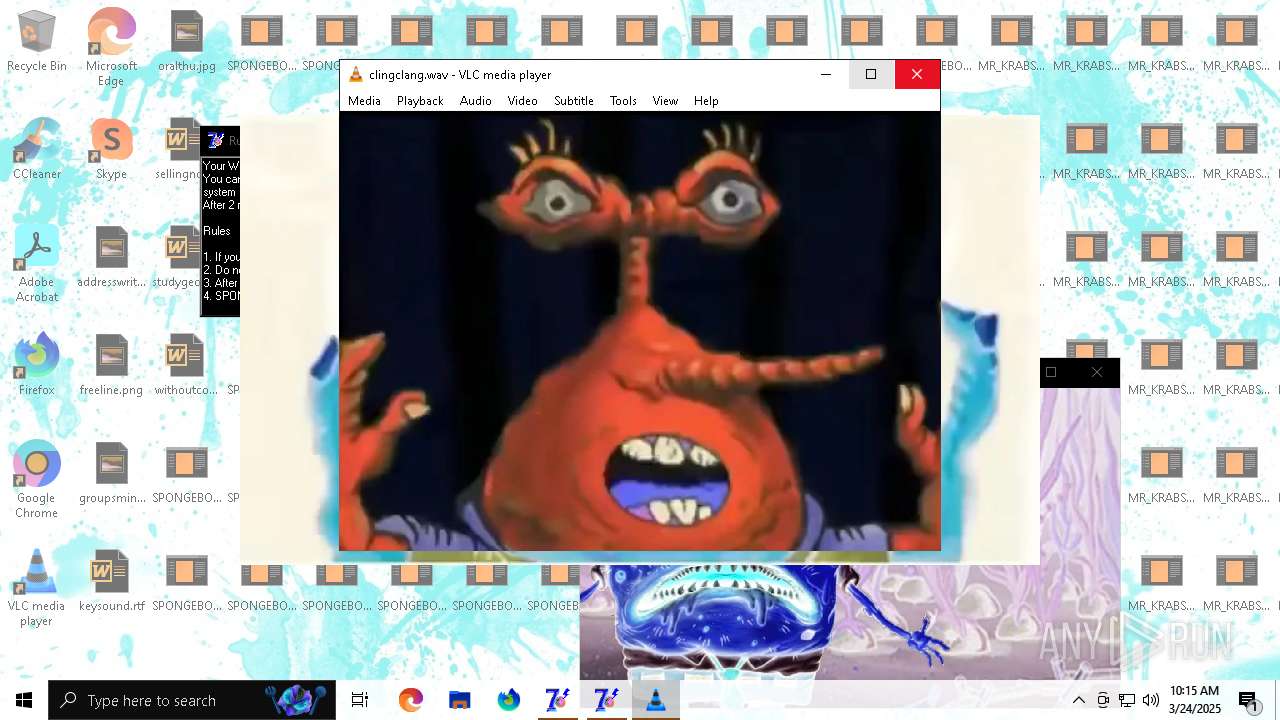
Task: Click the VLC cone icon in the title bar
Action: coord(355,74)
